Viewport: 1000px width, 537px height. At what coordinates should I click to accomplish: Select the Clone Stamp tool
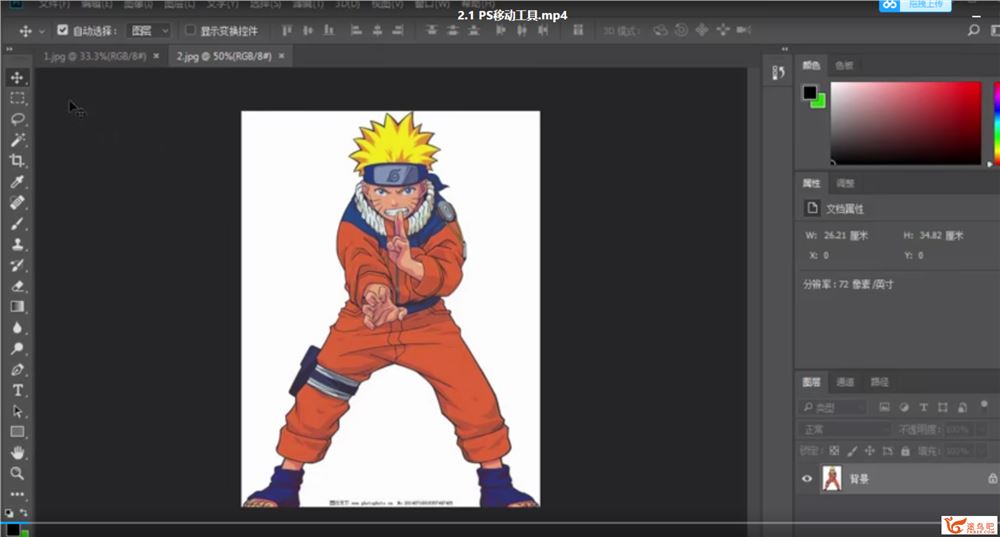coord(17,244)
